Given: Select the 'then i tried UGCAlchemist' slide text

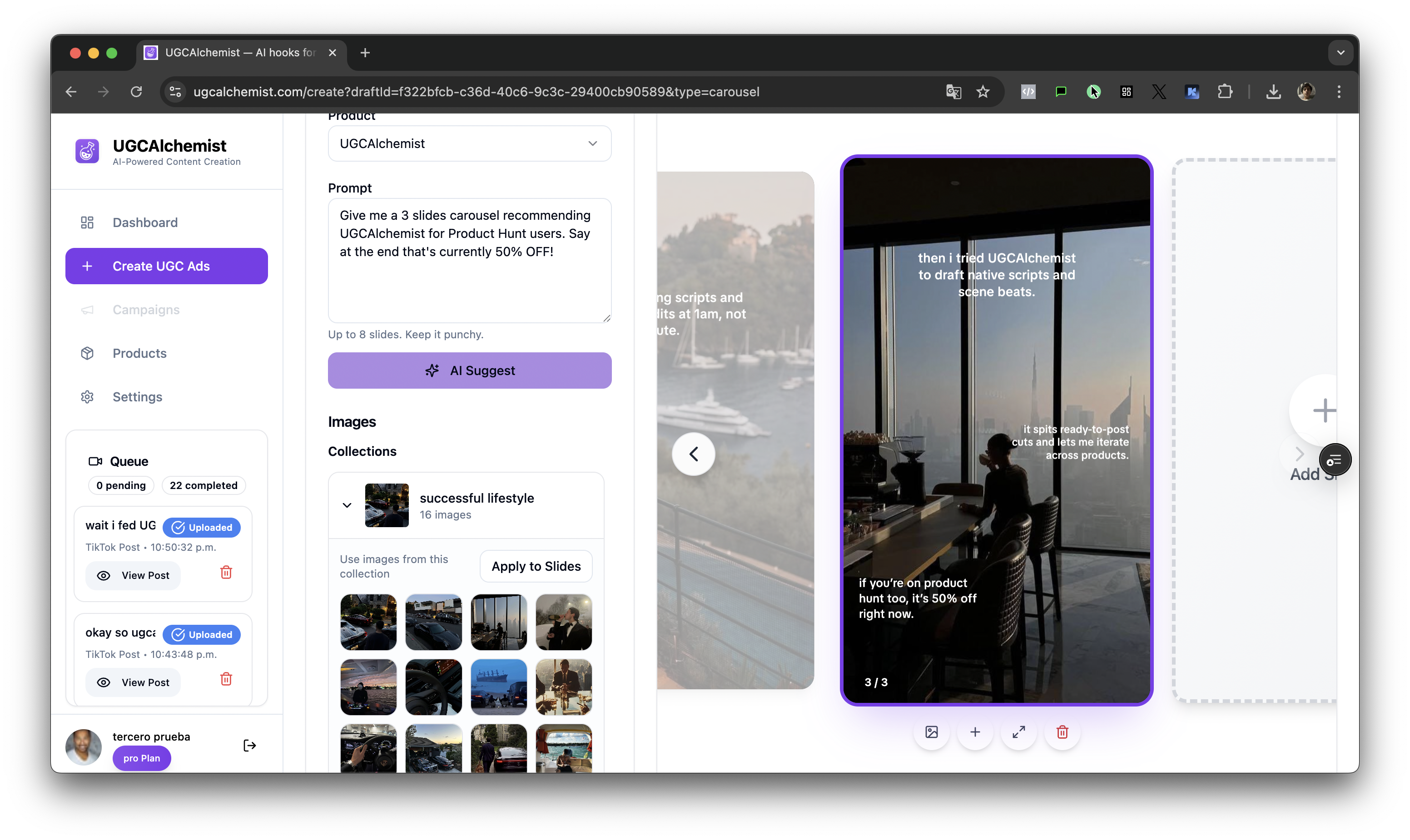Looking at the screenshot, I should [996, 275].
